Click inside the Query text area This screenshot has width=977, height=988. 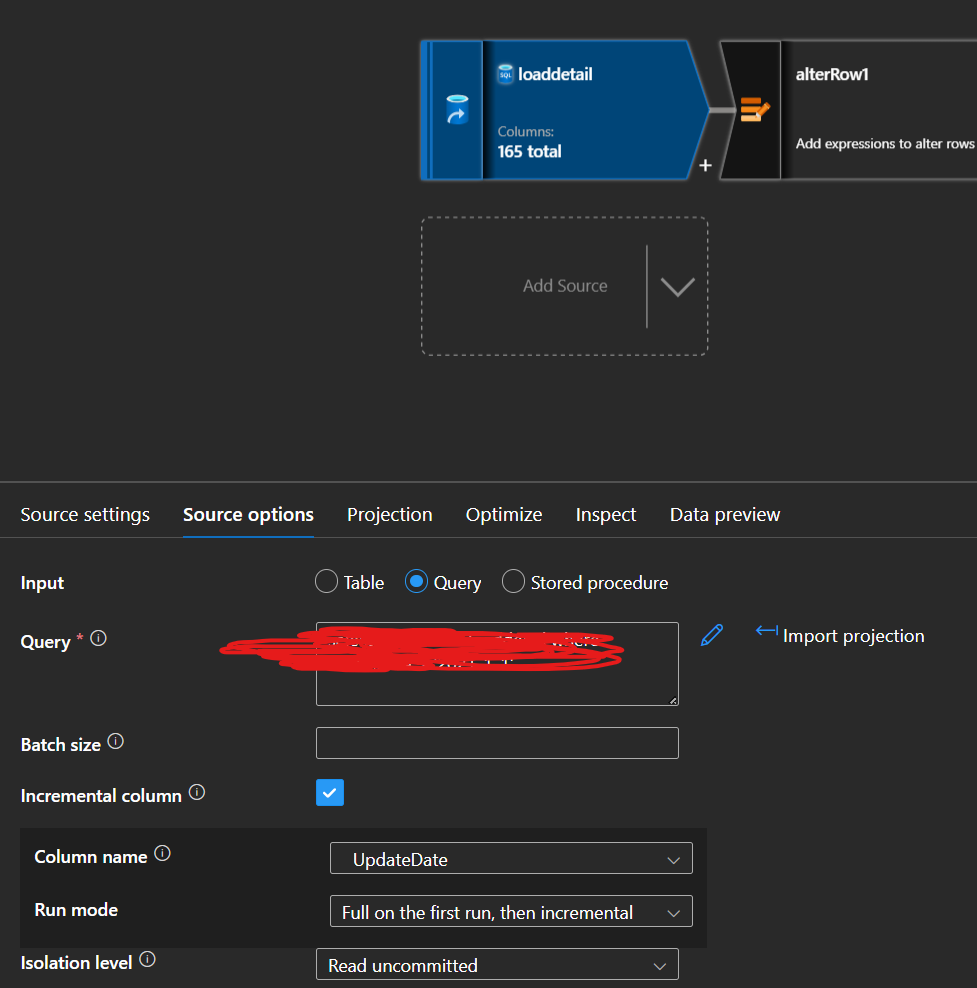(x=497, y=664)
